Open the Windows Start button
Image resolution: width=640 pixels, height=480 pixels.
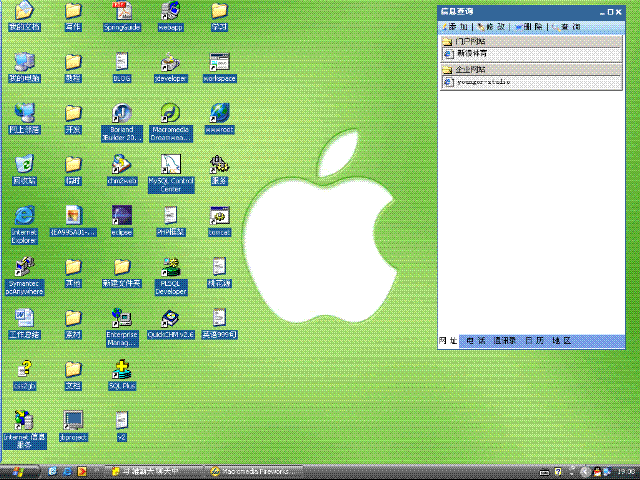tap(20, 472)
